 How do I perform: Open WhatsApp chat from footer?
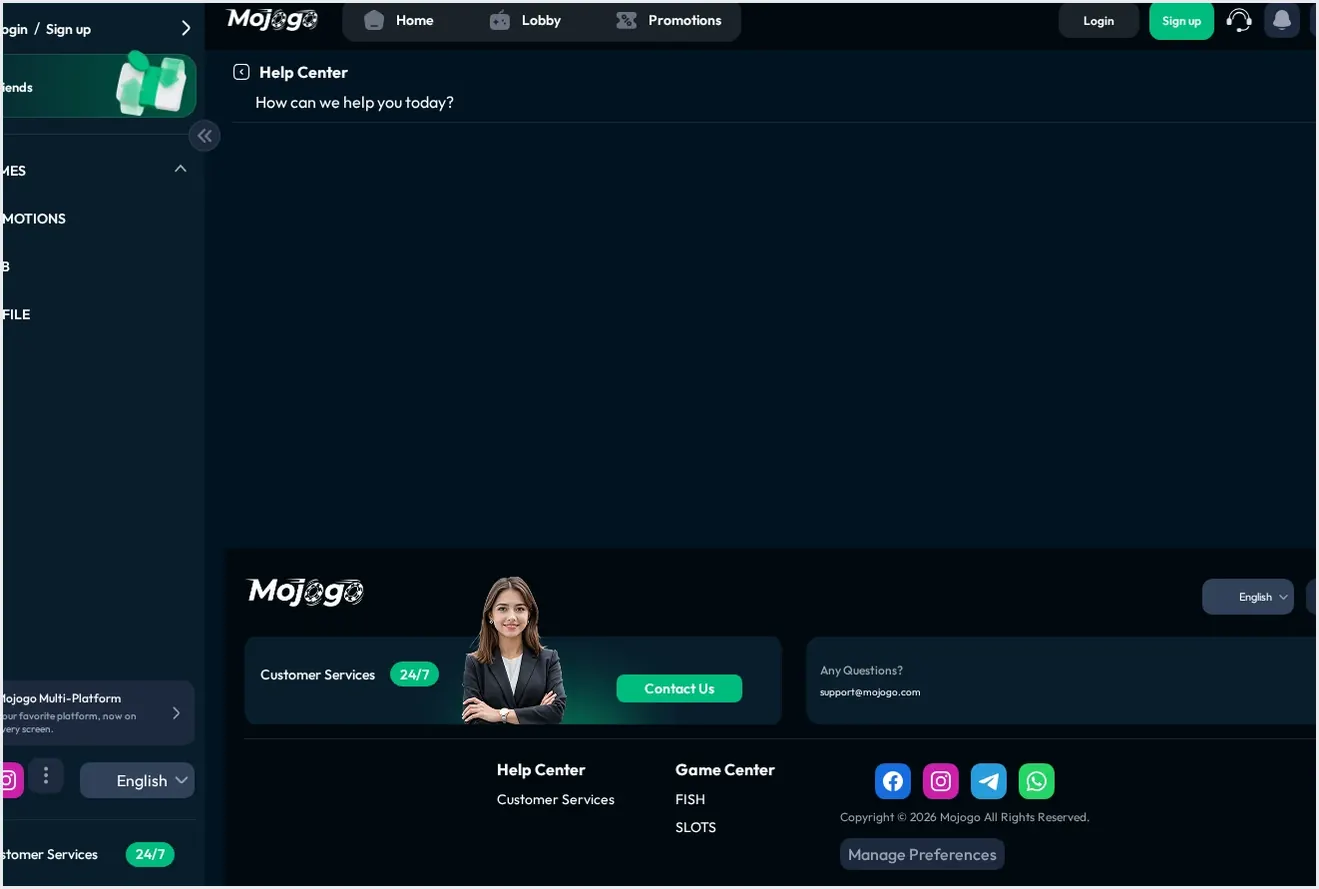[x=1037, y=781]
